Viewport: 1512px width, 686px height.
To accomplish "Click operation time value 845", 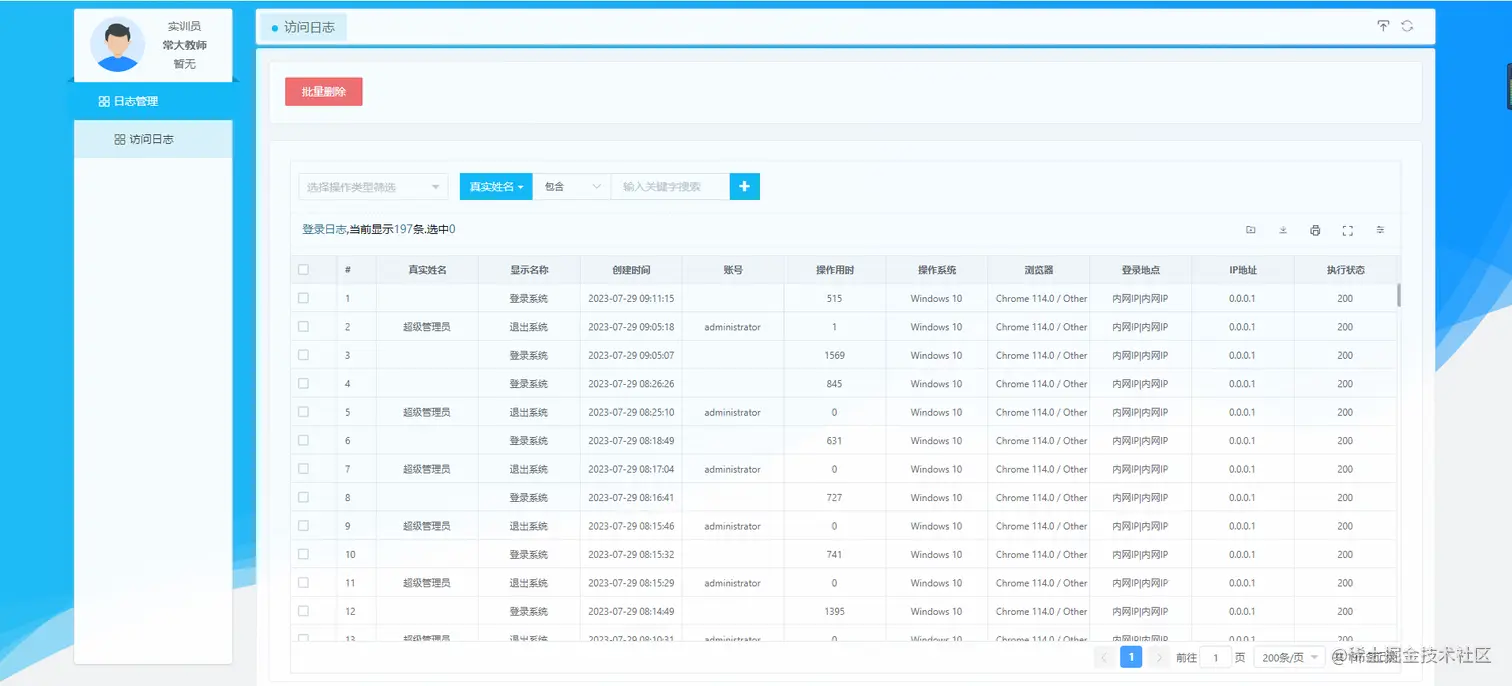I will pos(835,384).
